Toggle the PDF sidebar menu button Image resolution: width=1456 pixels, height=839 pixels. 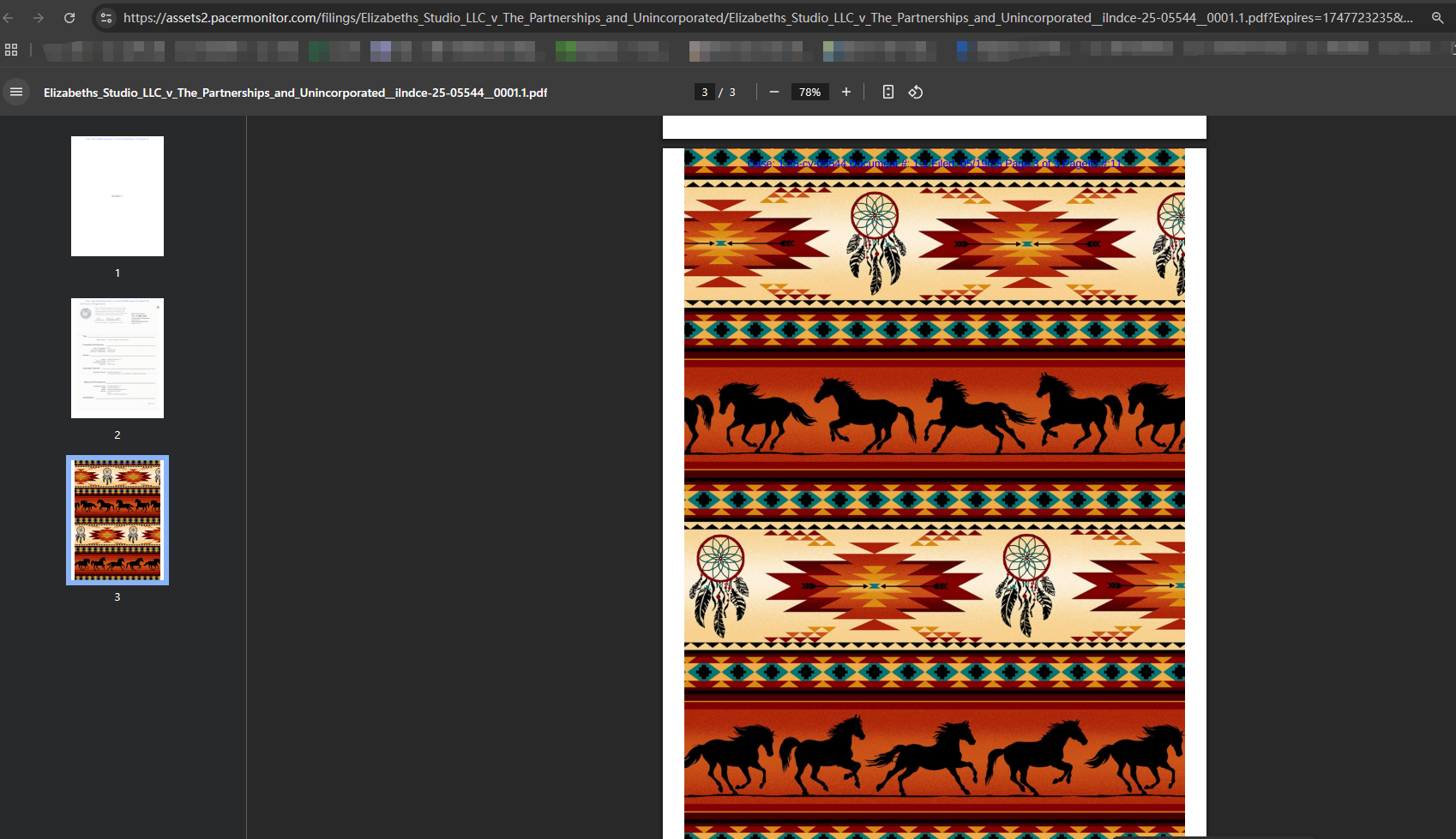pos(16,92)
